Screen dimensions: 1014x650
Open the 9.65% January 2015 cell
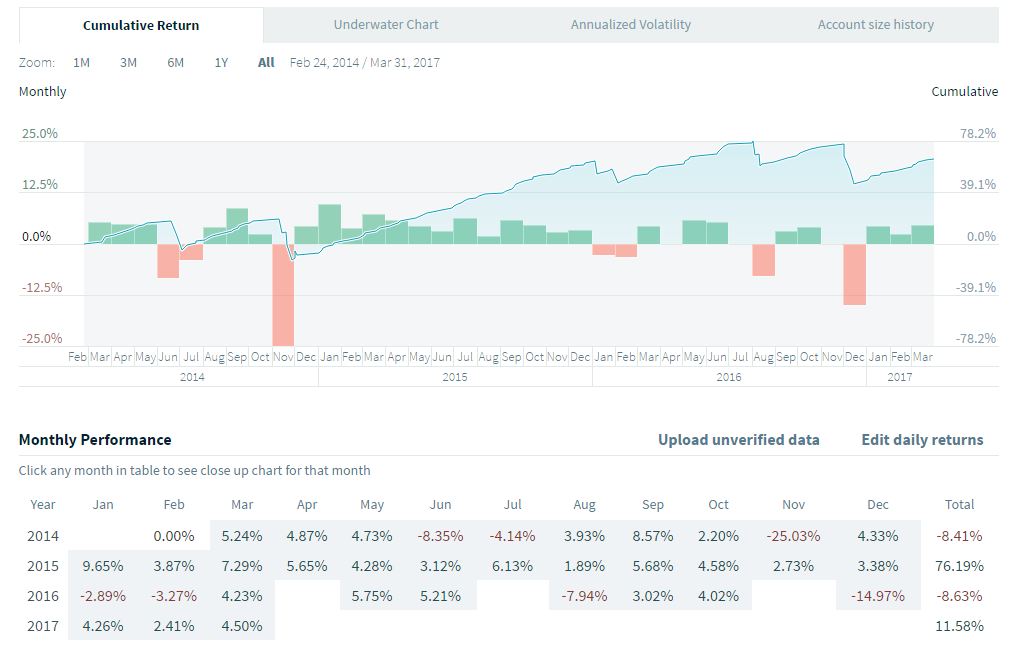tap(103, 566)
